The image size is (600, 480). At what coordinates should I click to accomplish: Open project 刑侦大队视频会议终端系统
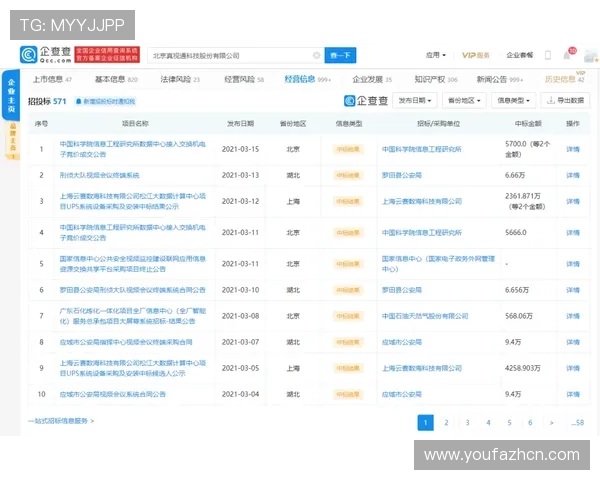coord(99,175)
